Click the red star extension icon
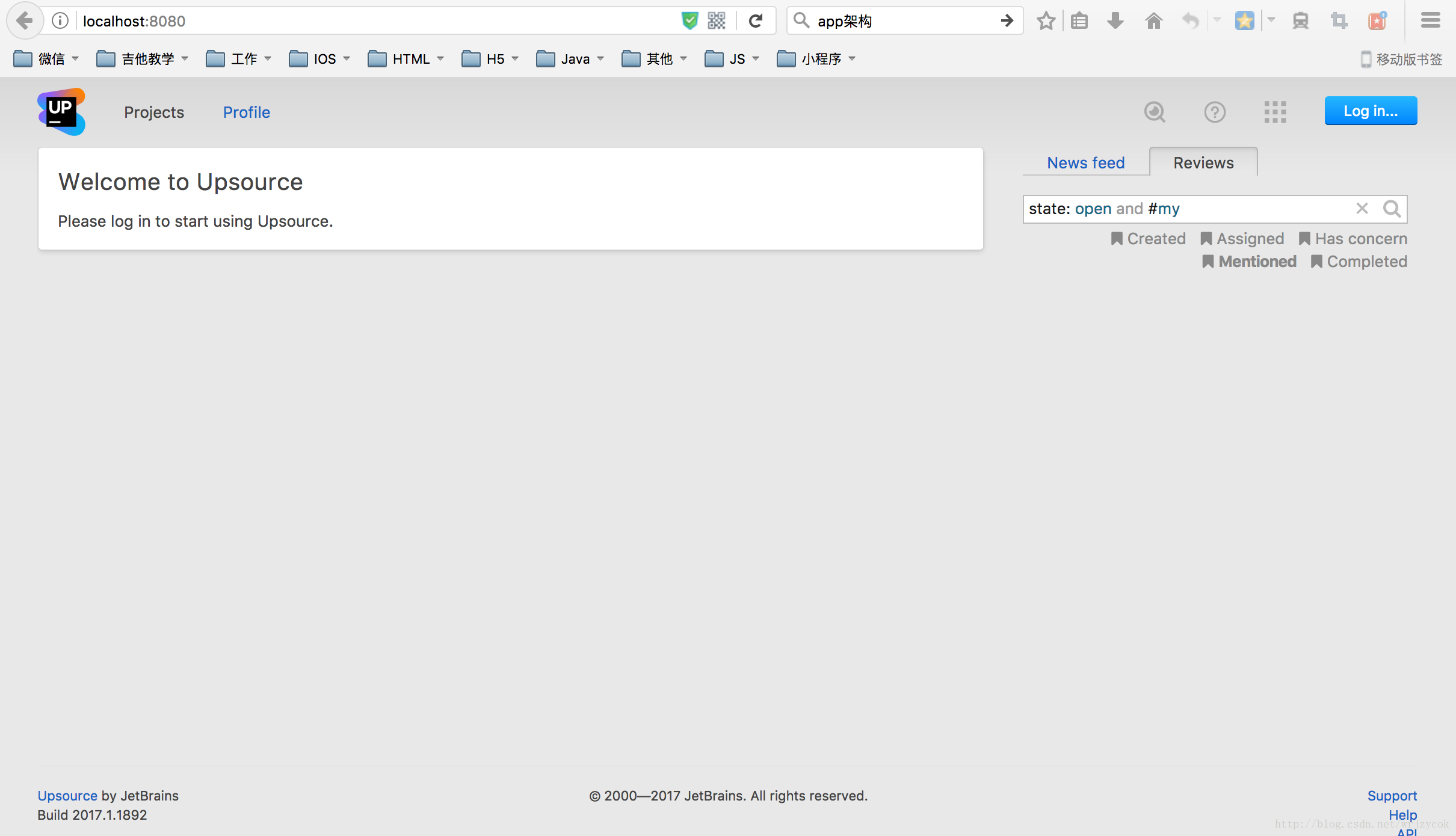1456x836 pixels. pos(1377,21)
